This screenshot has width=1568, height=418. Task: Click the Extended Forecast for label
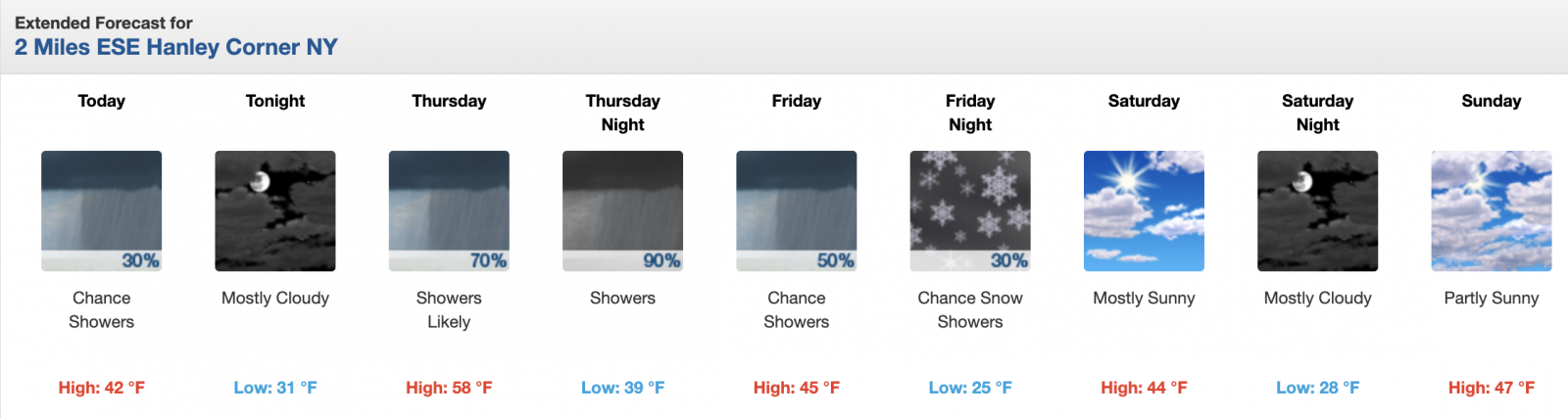tap(104, 23)
